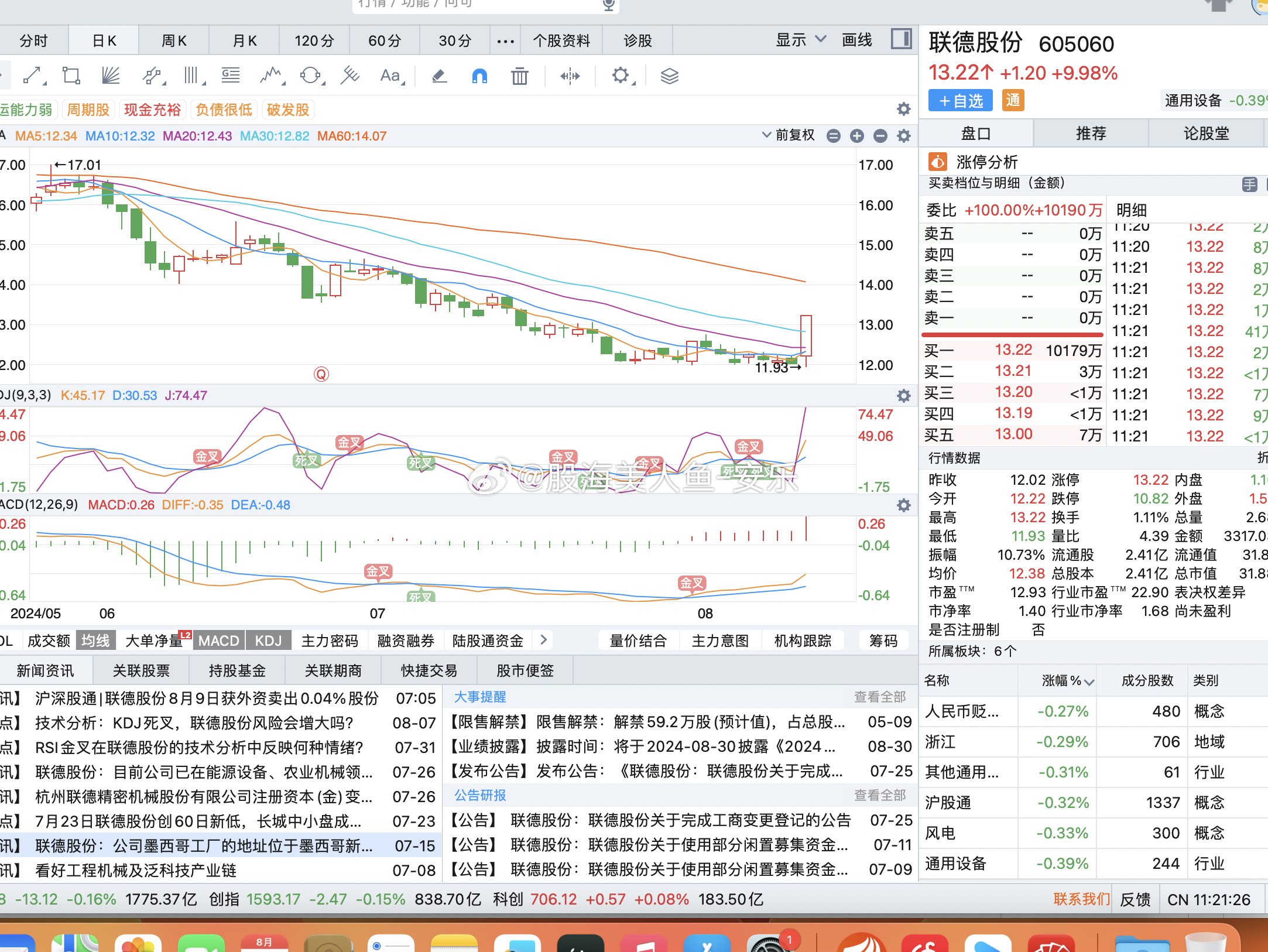The height and width of the screenshot is (952, 1268).
Task: Open the 论股堂 tab
Action: pyautogui.click(x=1206, y=133)
